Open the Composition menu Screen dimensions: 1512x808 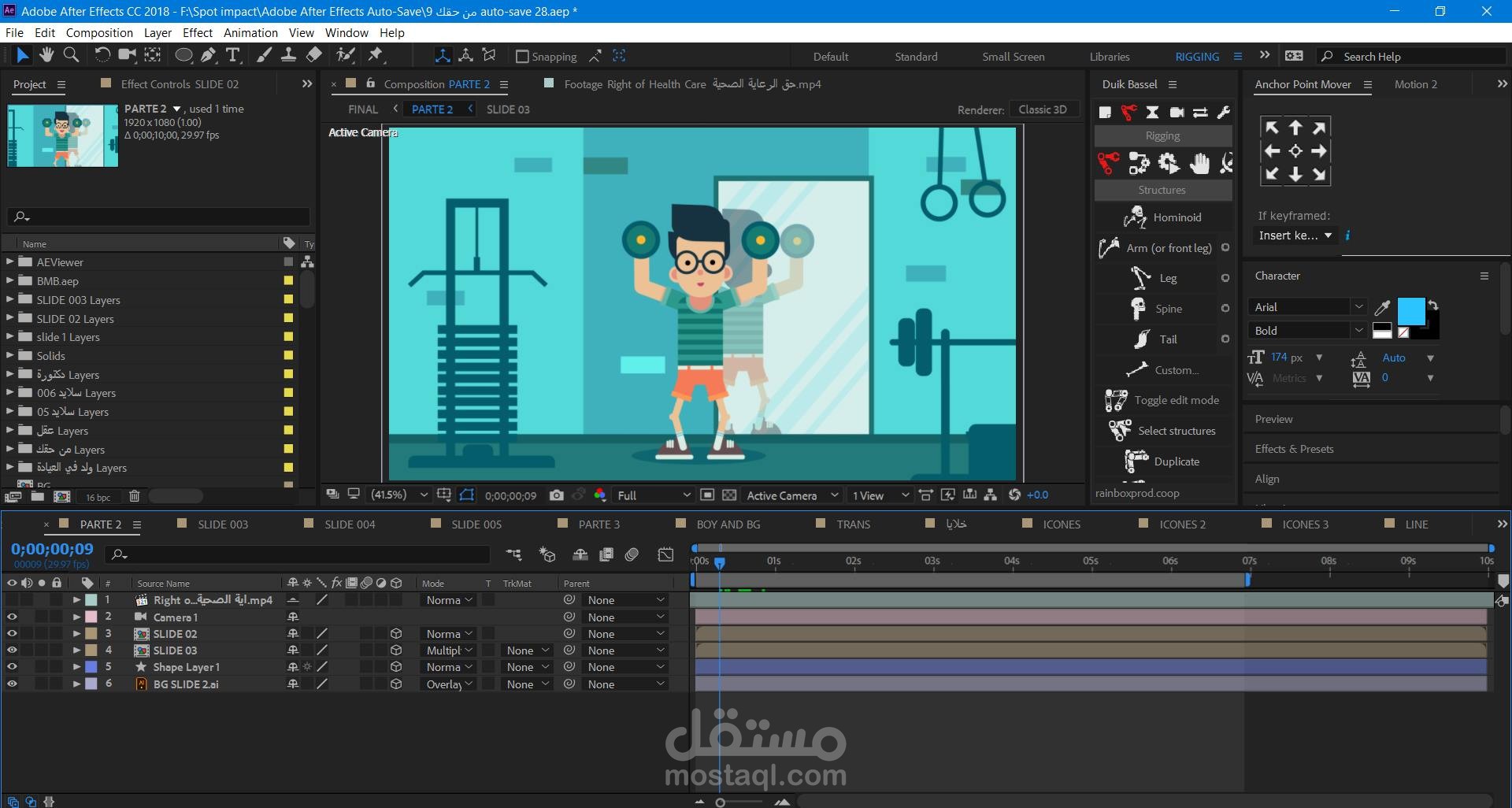tap(99, 32)
